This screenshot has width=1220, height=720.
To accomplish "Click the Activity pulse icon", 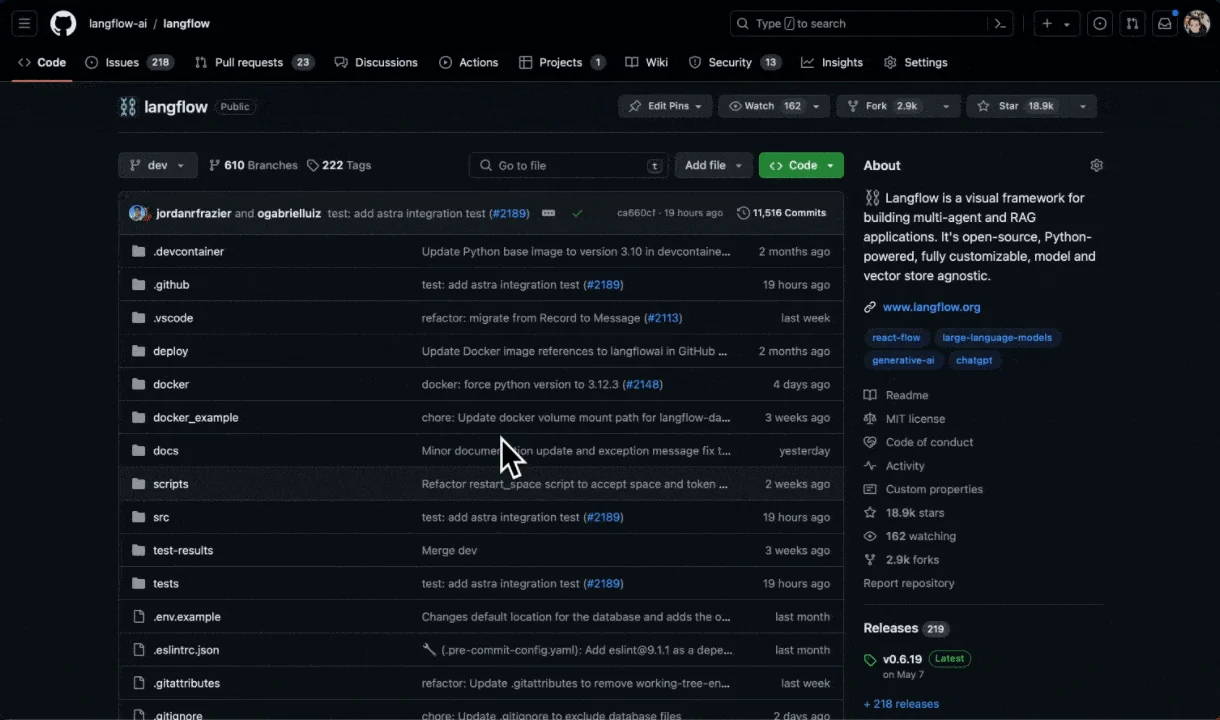I will (x=870, y=465).
